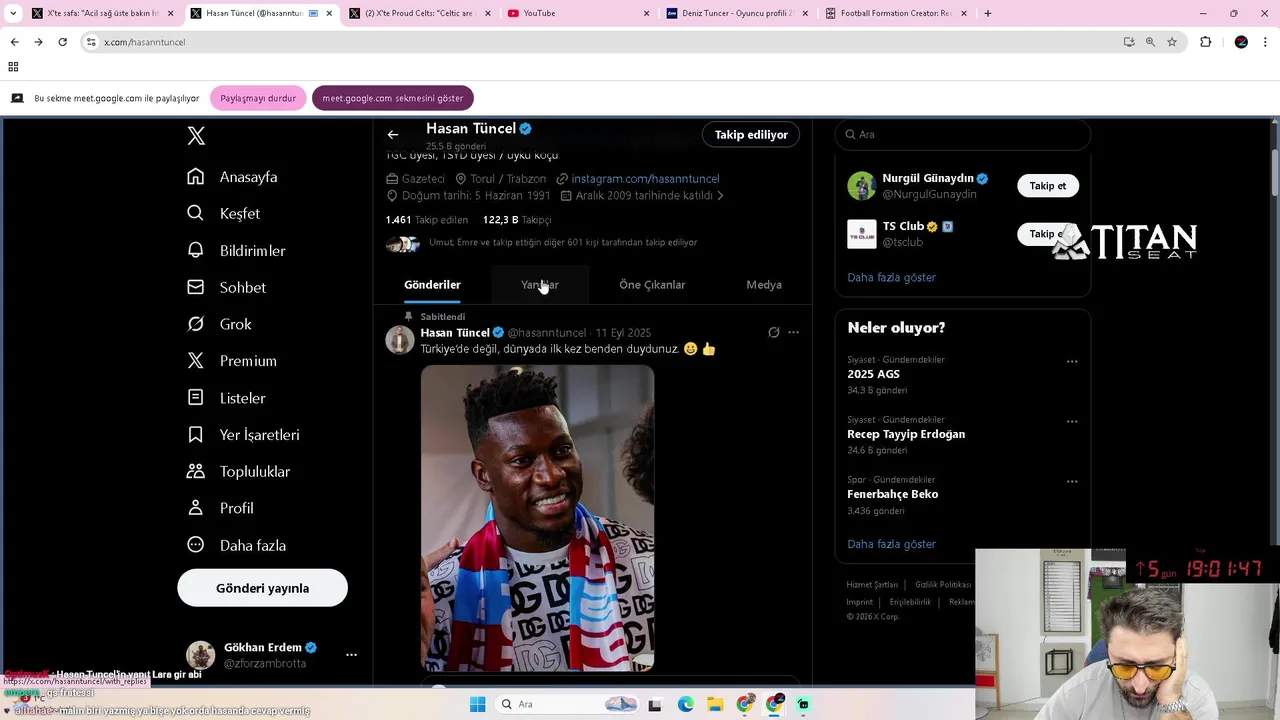Open TS Club profile
1280x720 pixels.
[x=903, y=226]
